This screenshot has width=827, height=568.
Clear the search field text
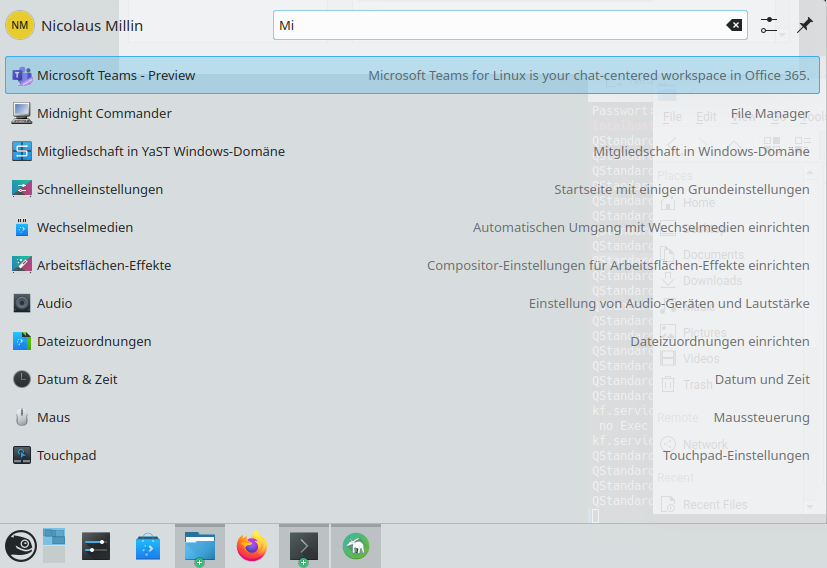click(734, 25)
